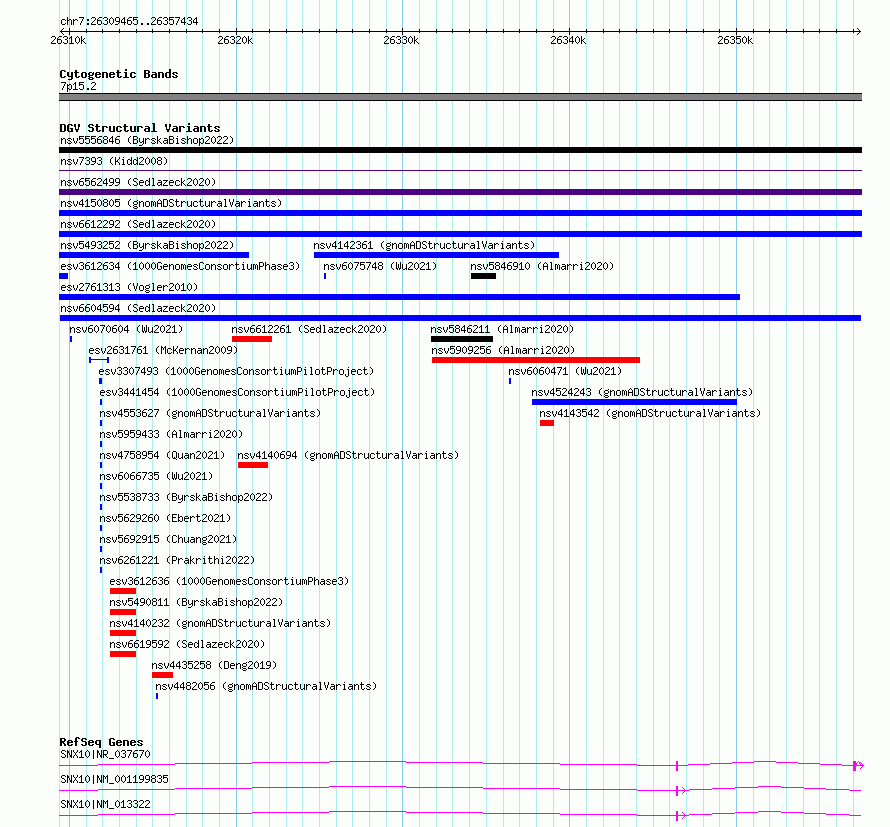
Task: Click the SNX10|NM_013322 transcript label
Action: (105, 804)
